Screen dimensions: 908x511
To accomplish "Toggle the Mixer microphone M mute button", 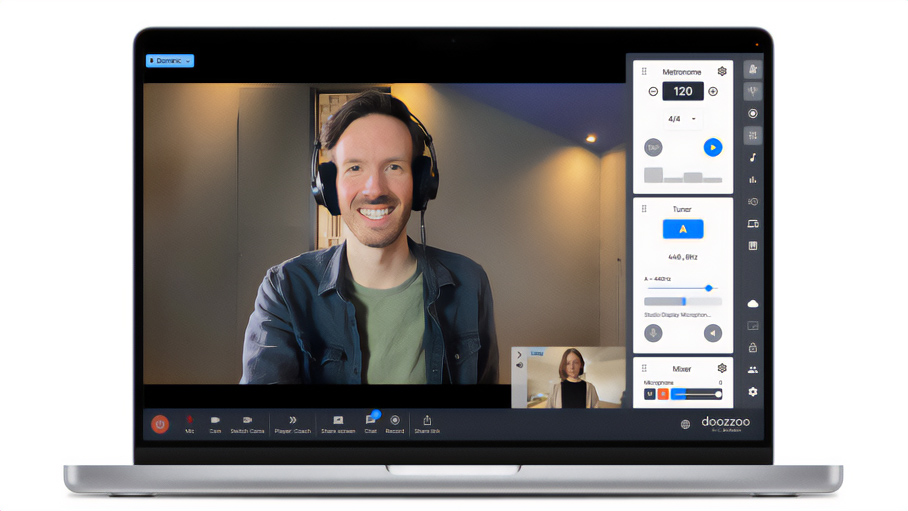I will coord(649,394).
